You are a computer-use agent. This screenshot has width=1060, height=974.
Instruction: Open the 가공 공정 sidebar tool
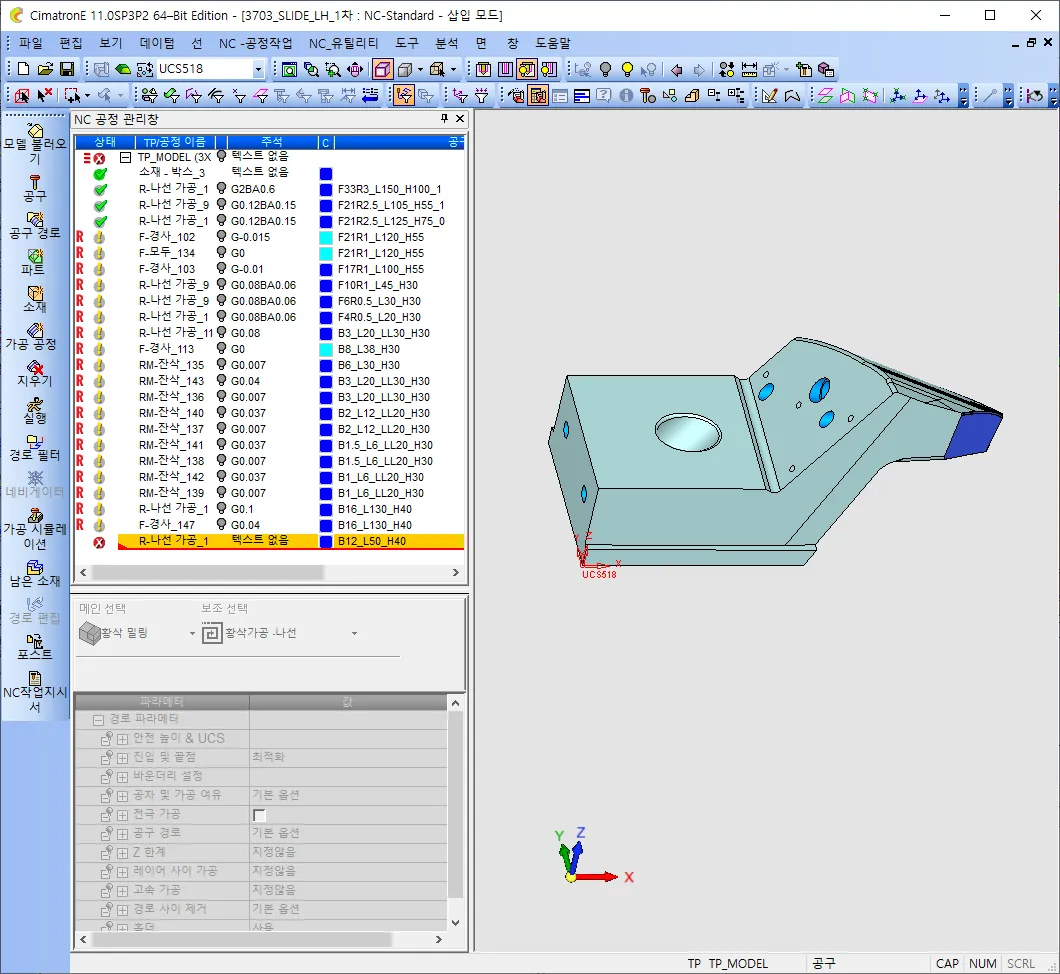(x=32, y=337)
